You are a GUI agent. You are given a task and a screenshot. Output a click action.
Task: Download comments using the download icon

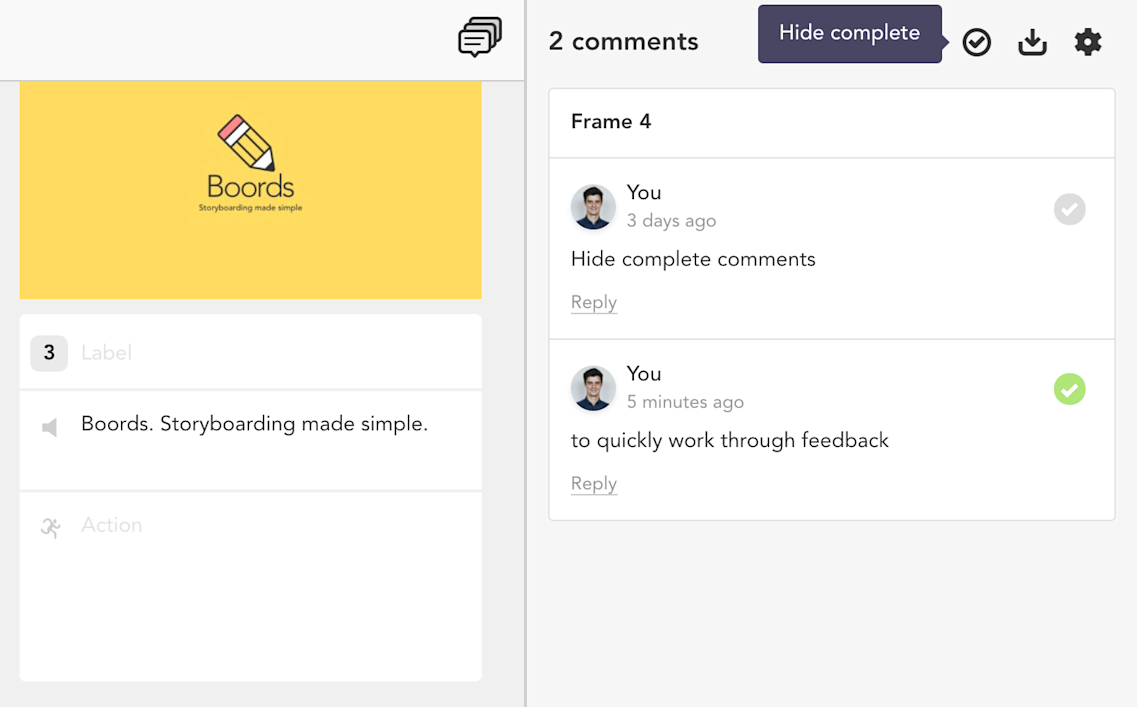coord(1032,42)
